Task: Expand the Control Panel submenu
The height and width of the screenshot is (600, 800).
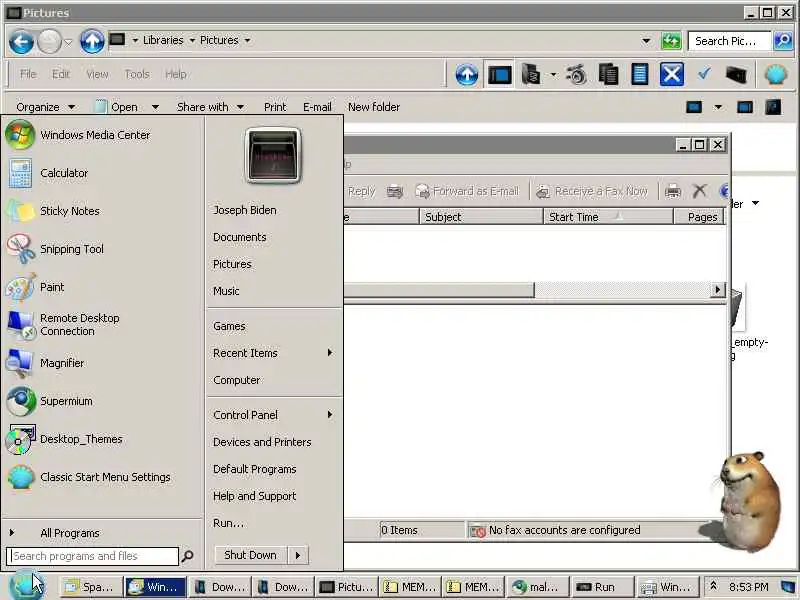Action: coord(274,415)
